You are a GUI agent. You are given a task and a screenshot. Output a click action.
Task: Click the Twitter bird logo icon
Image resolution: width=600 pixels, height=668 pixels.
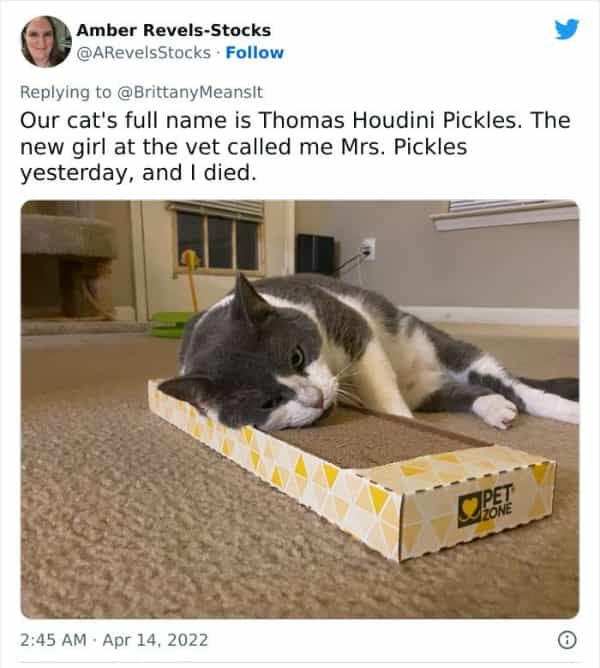point(567,29)
